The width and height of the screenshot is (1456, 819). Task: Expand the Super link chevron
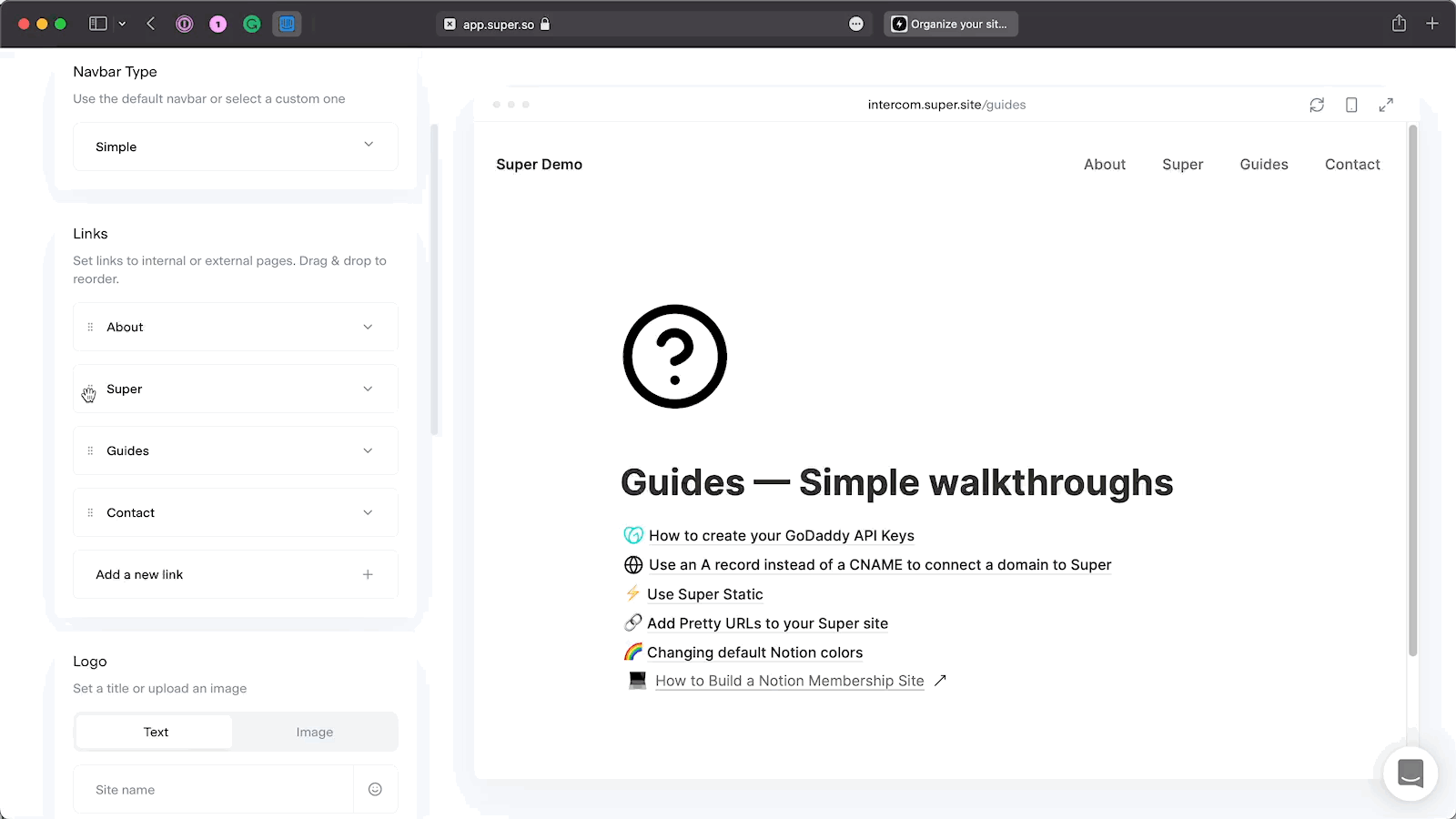[368, 389]
